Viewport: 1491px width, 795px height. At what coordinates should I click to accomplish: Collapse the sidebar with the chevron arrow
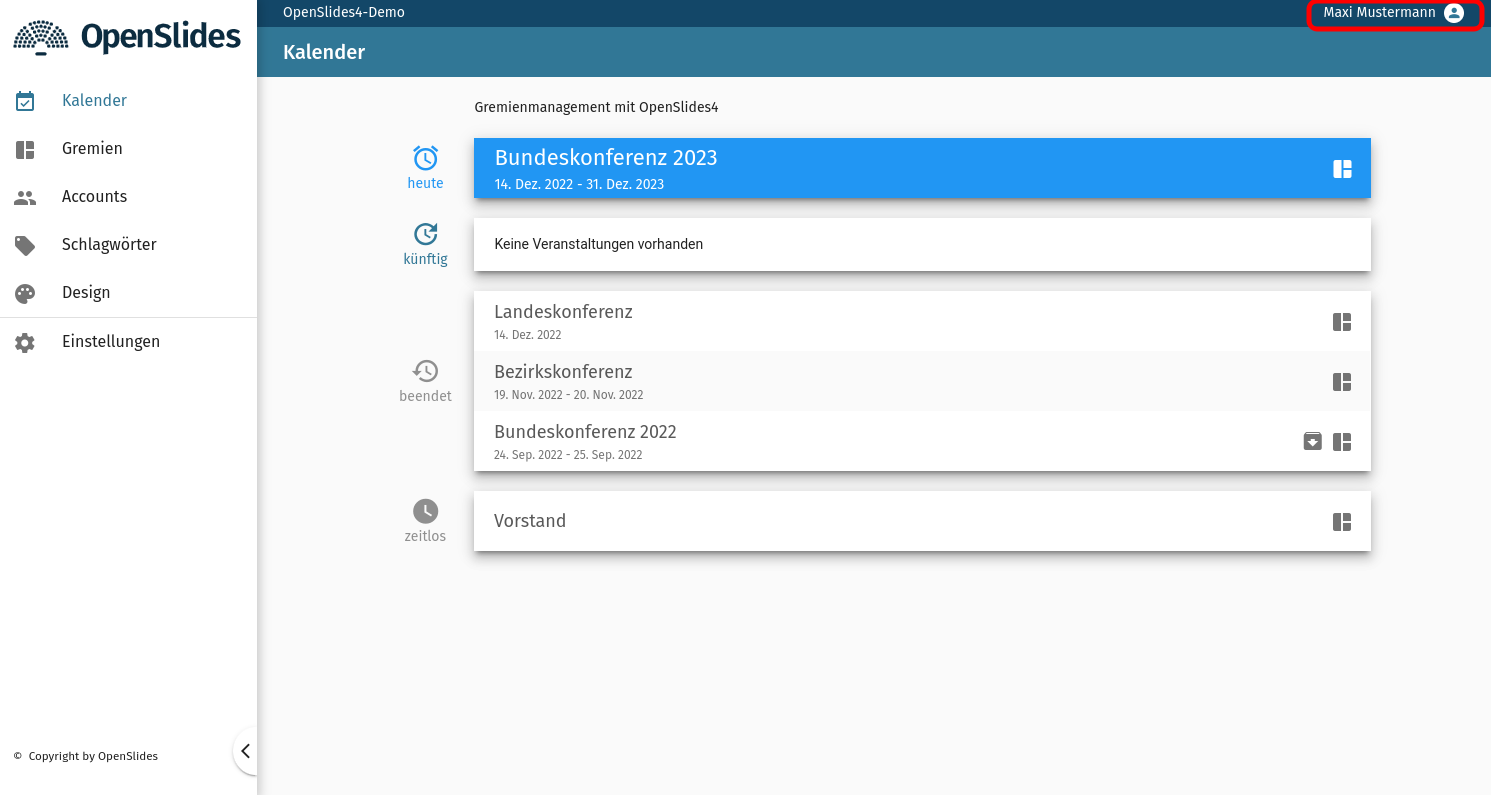pyautogui.click(x=245, y=751)
